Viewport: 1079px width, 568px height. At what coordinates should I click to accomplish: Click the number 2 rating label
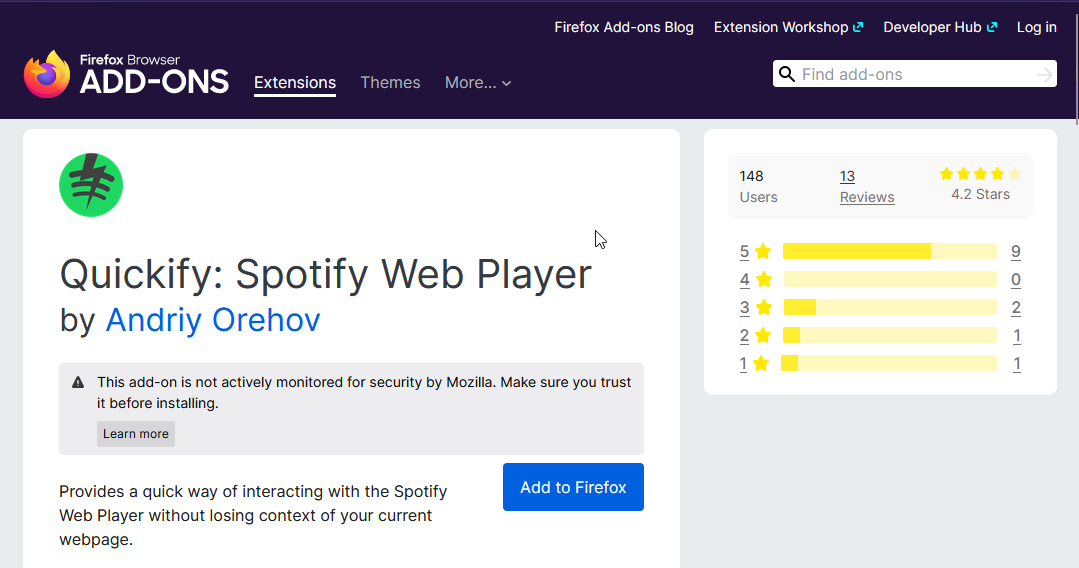(x=744, y=336)
